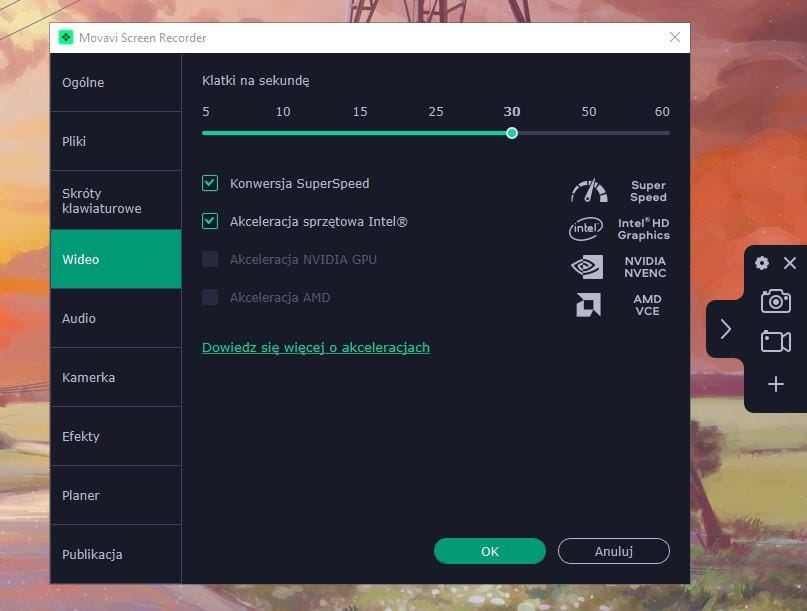The image size is (807, 611).
Task: Set the frame rate slider to 60
Action: pos(669,132)
